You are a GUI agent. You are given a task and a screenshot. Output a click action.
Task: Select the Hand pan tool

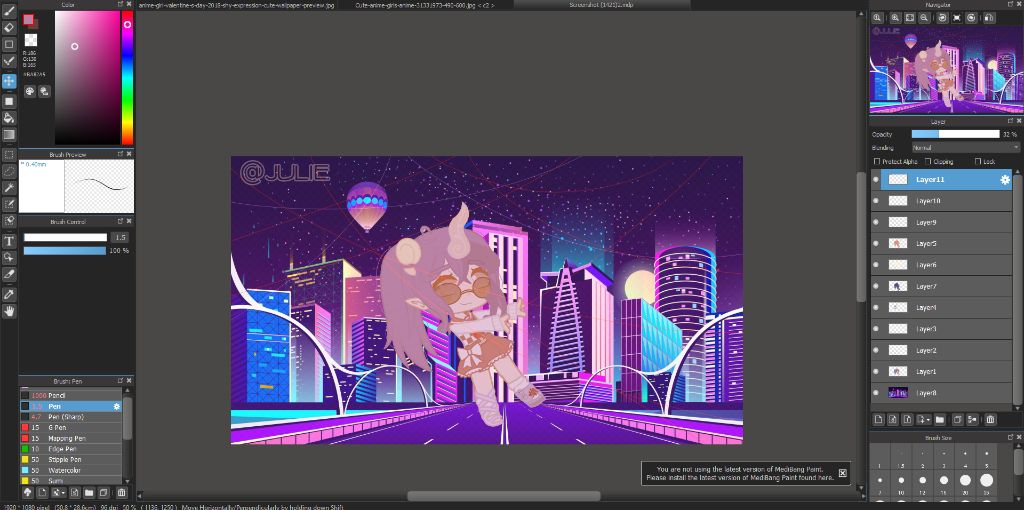click(8, 311)
